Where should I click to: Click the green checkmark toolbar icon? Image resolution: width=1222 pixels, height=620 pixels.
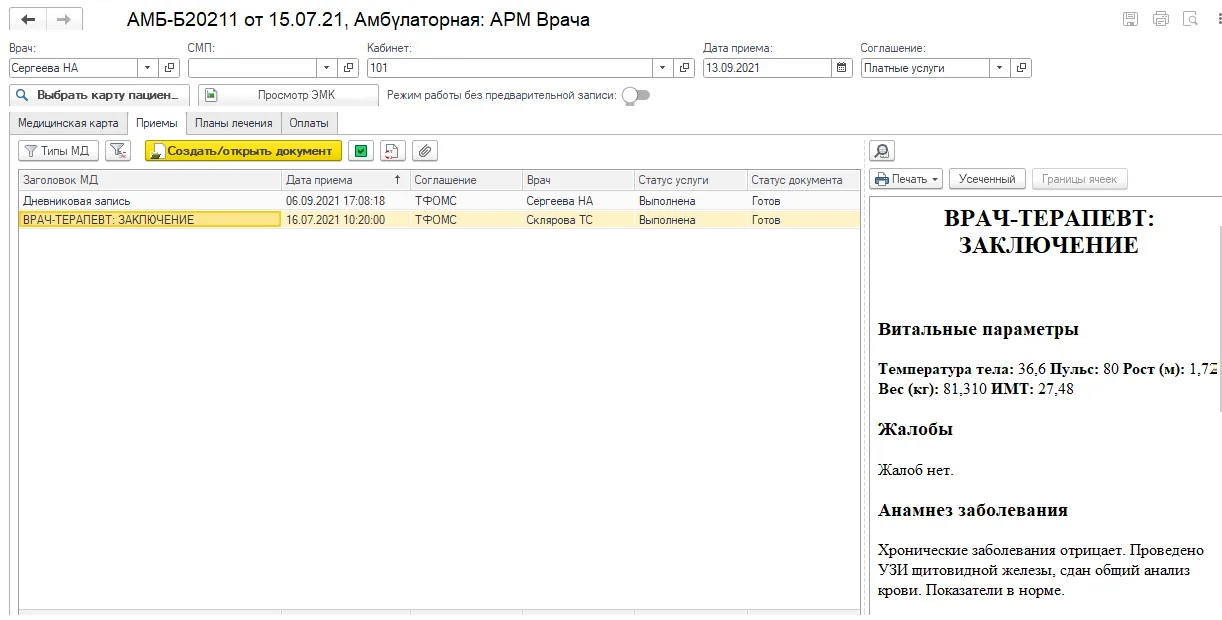click(361, 151)
